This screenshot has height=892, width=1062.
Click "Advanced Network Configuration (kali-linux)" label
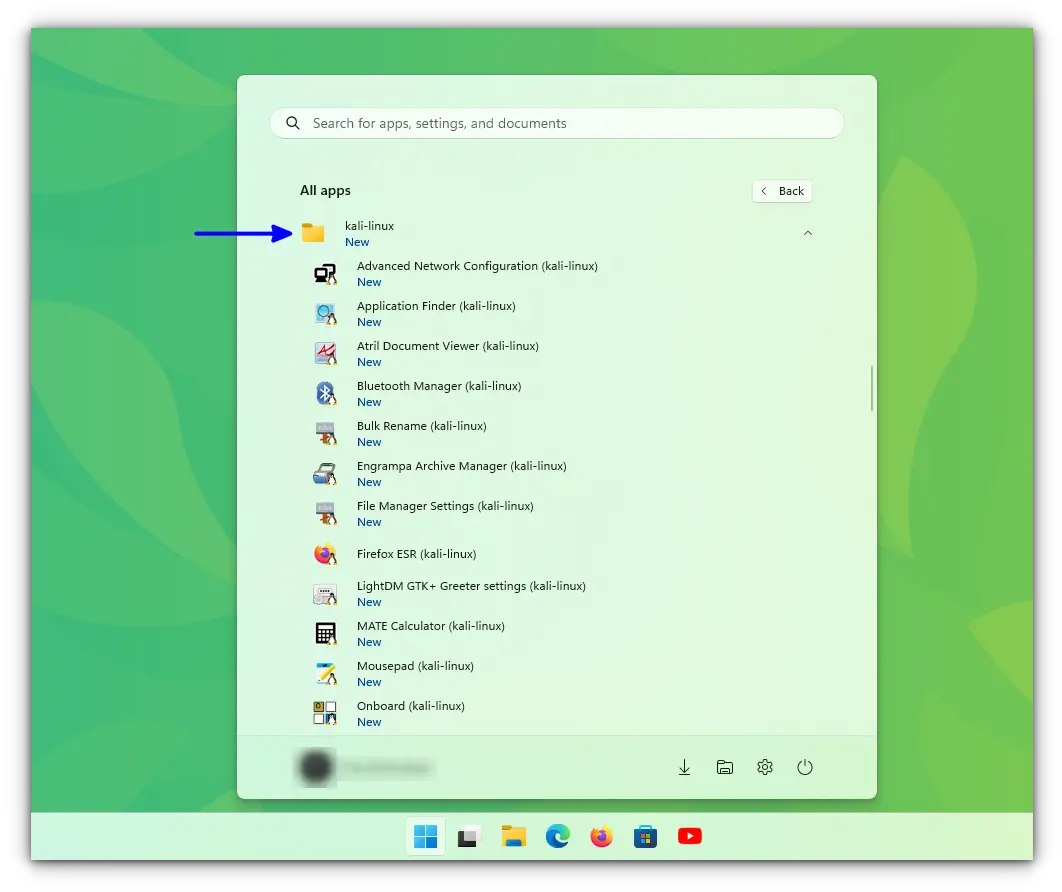pyautogui.click(x=477, y=266)
